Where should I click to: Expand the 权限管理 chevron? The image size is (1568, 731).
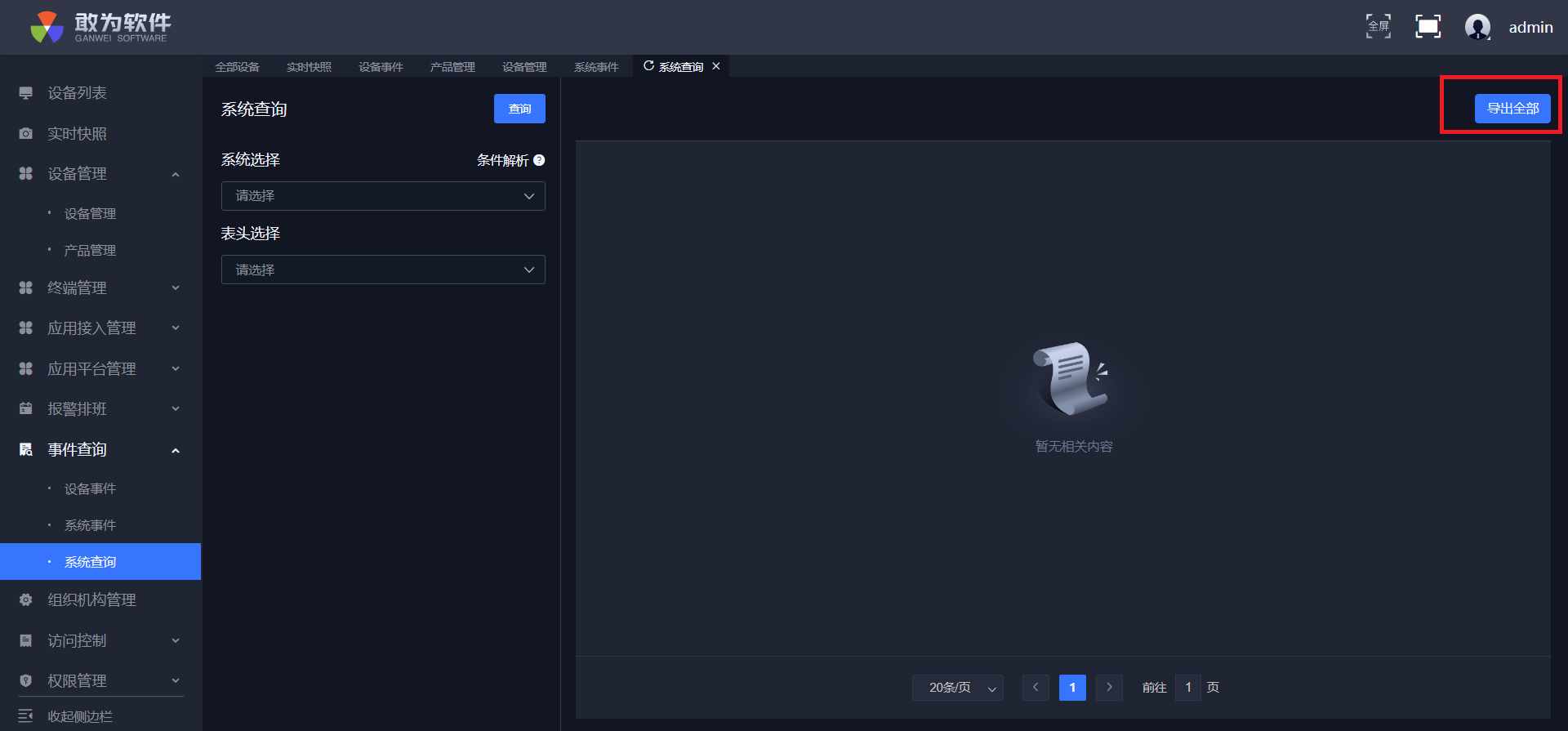176,680
